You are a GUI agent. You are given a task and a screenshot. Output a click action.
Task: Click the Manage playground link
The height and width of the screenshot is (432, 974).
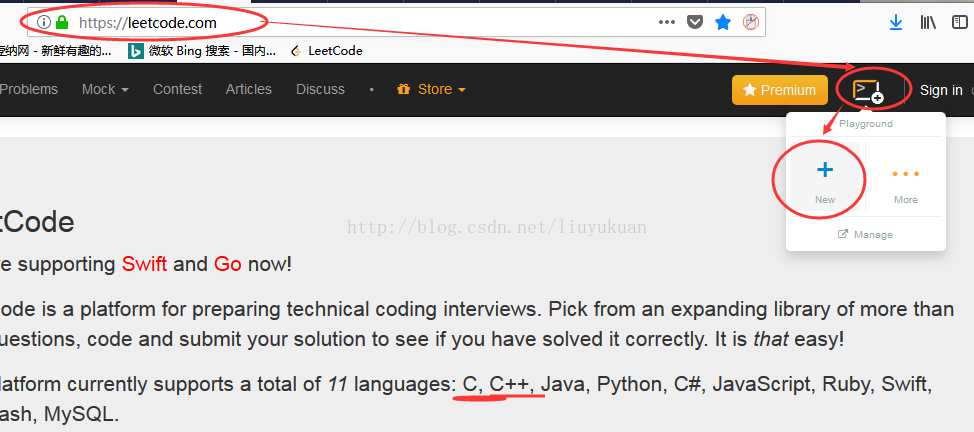866,234
